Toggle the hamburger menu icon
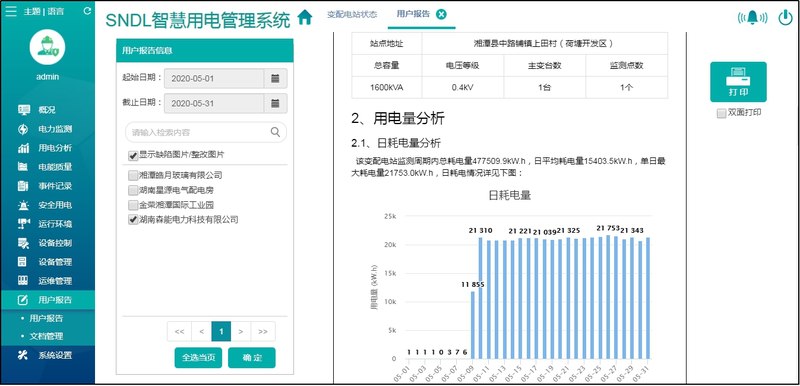Screen dimensions: 800x386 (x=11, y=11)
